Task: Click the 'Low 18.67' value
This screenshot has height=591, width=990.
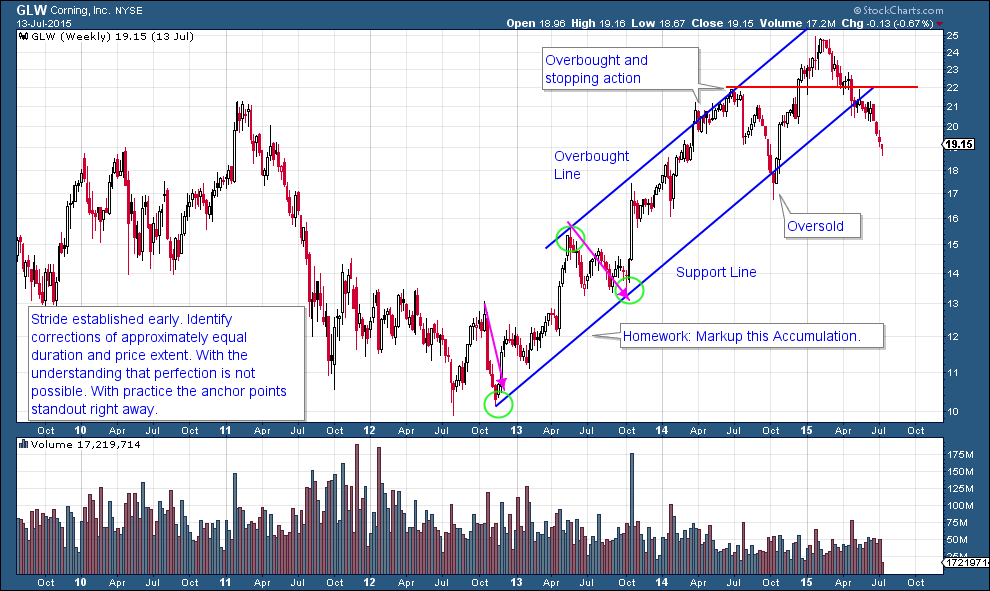Action: [x=659, y=23]
